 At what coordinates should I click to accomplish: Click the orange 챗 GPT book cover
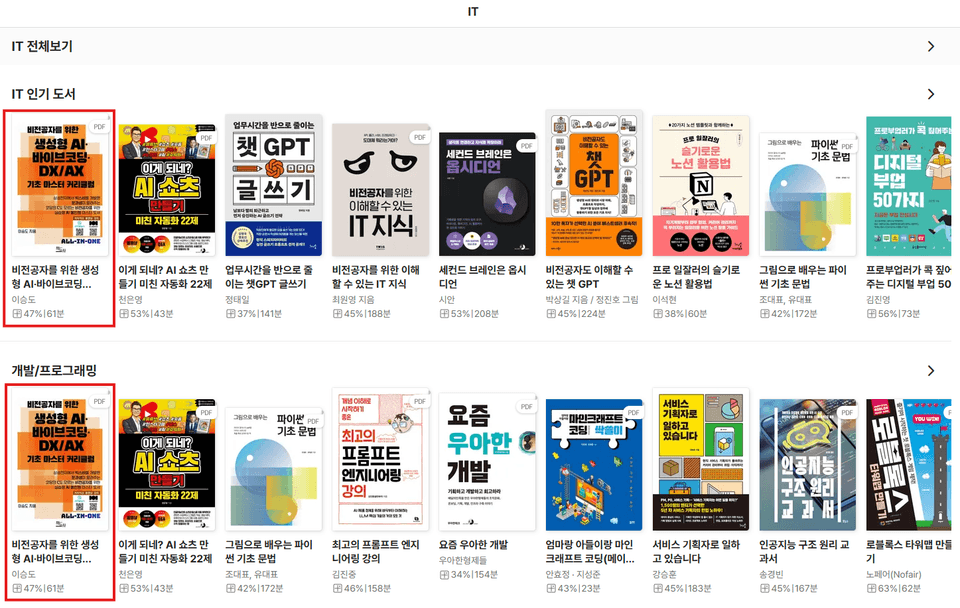[594, 183]
